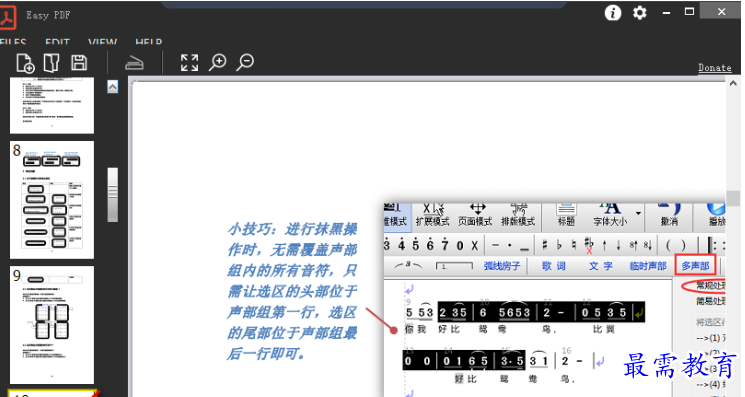The height and width of the screenshot is (397, 745).
Task: Click the parentheses symbol in notation bar
Action: tap(676, 245)
